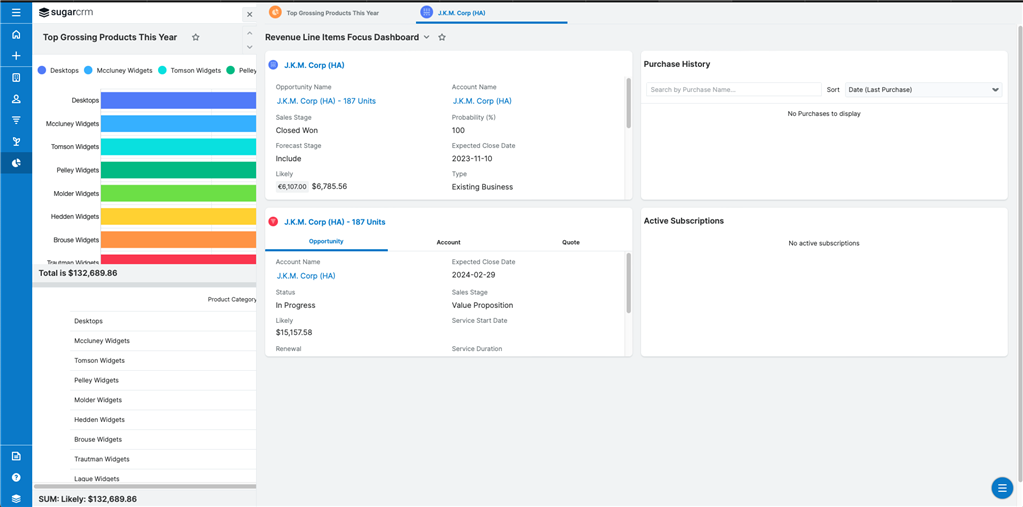Screen dimensions: 1023x507
Task: Open Contacts person icon in sidebar
Action: point(16,99)
